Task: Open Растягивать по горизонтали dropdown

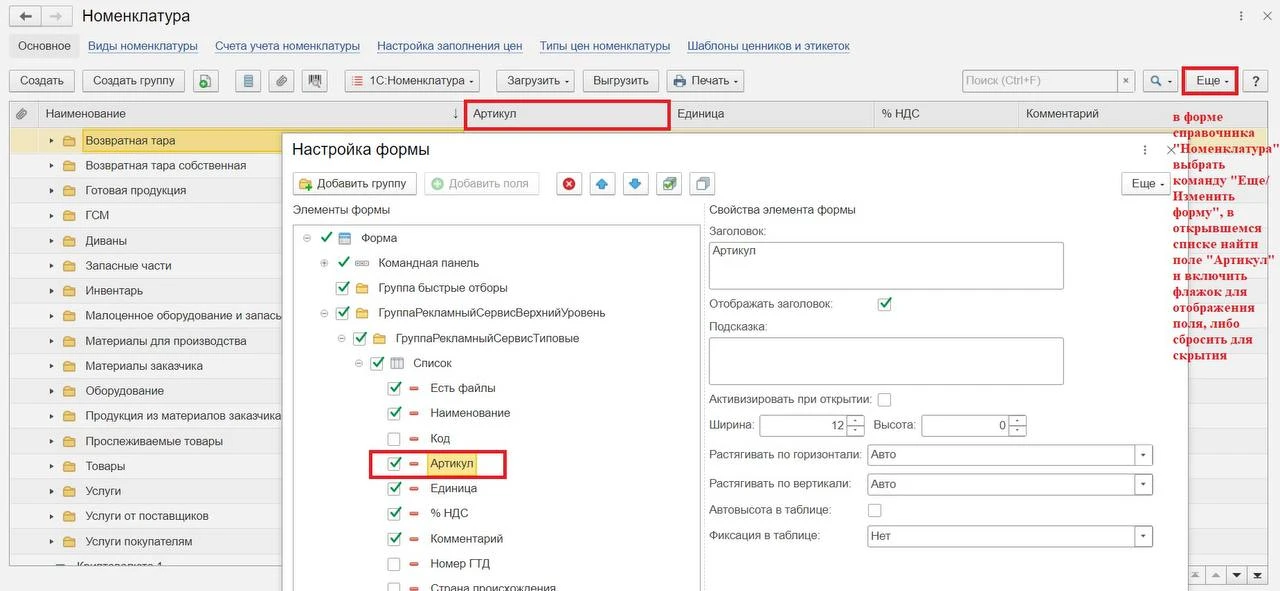Action: pyautogui.click(x=1143, y=455)
